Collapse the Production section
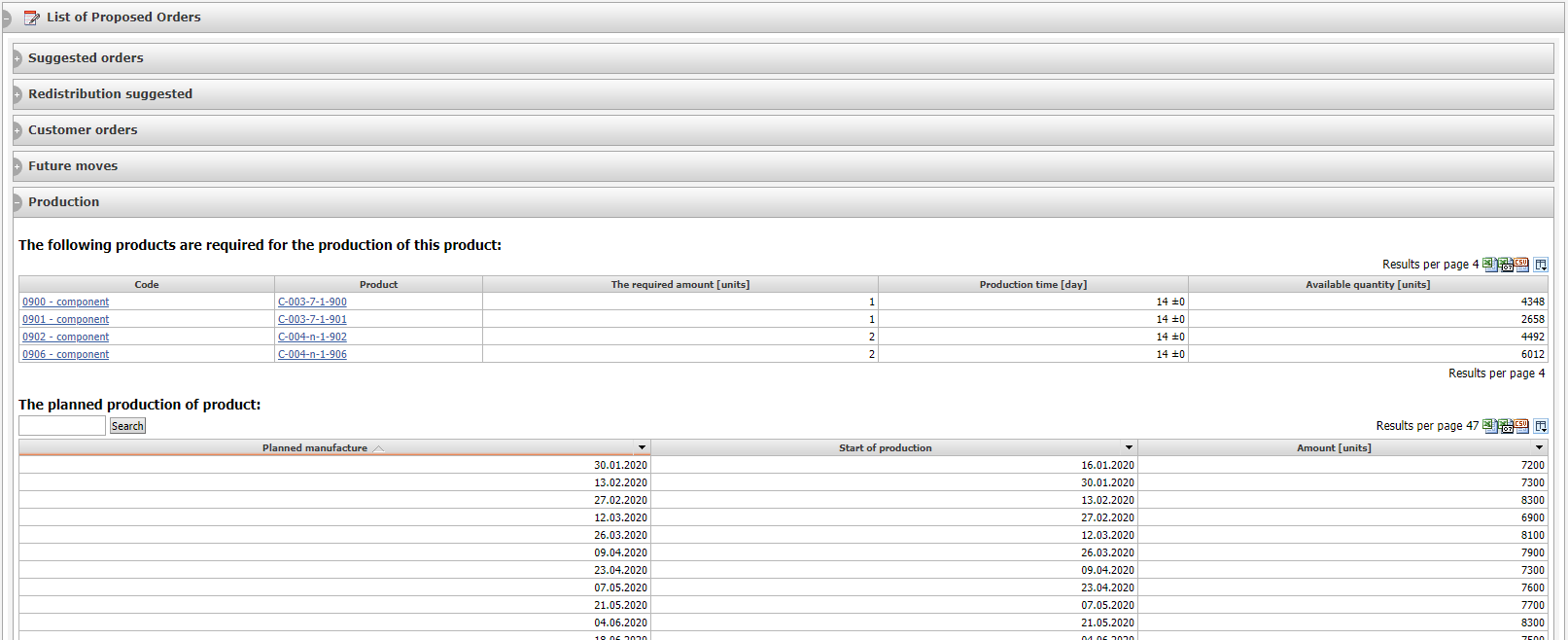Screen dimensions: 1568x640 (x=17, y=202)
